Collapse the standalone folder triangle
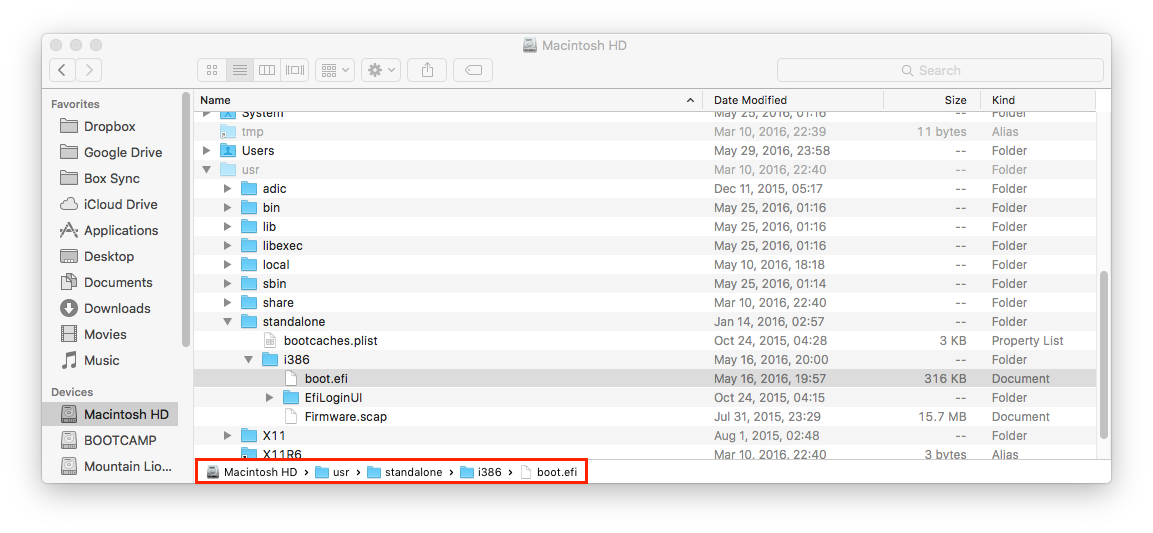This screenshot has width=1153, height=533. [x=228, y=322]
